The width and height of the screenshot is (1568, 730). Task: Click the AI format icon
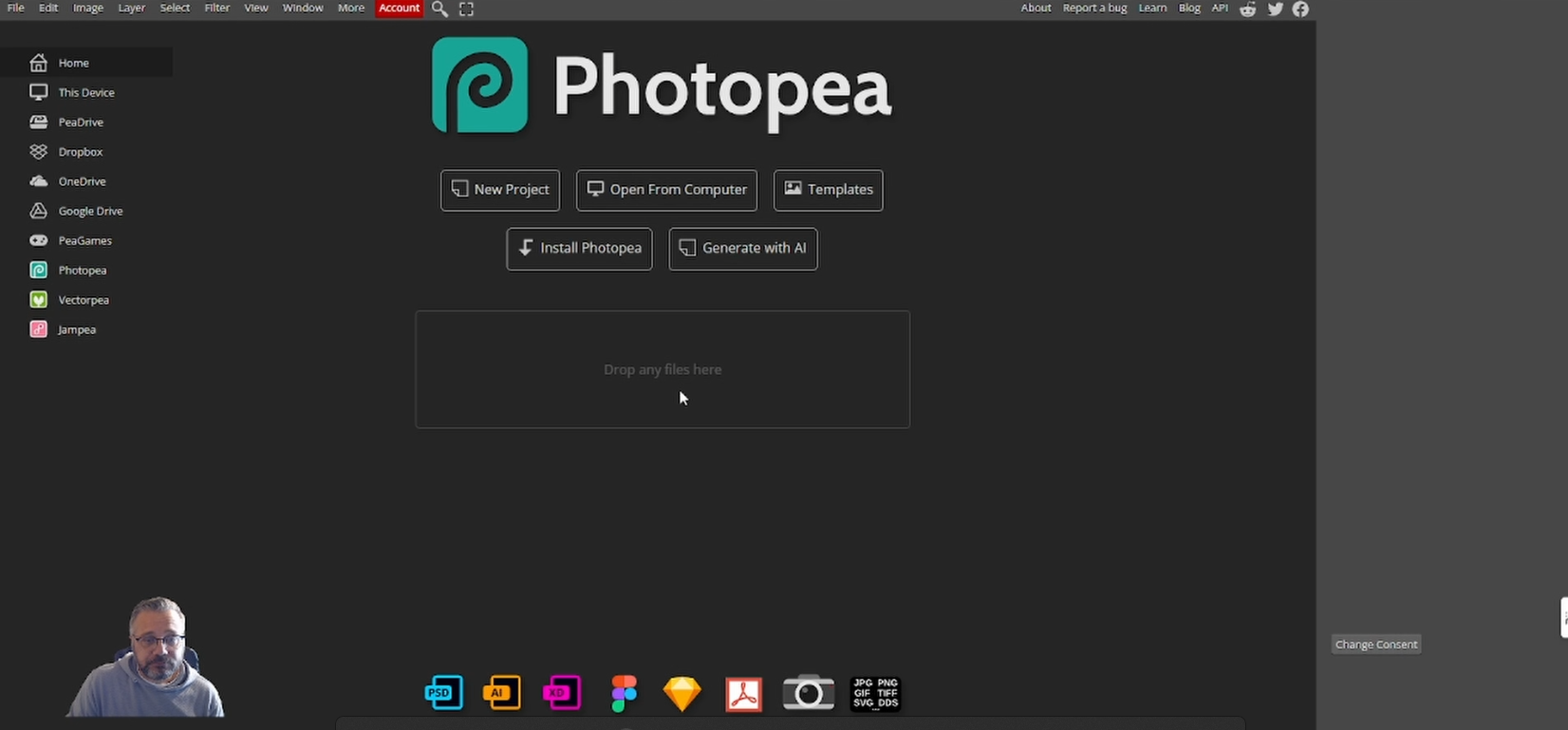(502, 693)
